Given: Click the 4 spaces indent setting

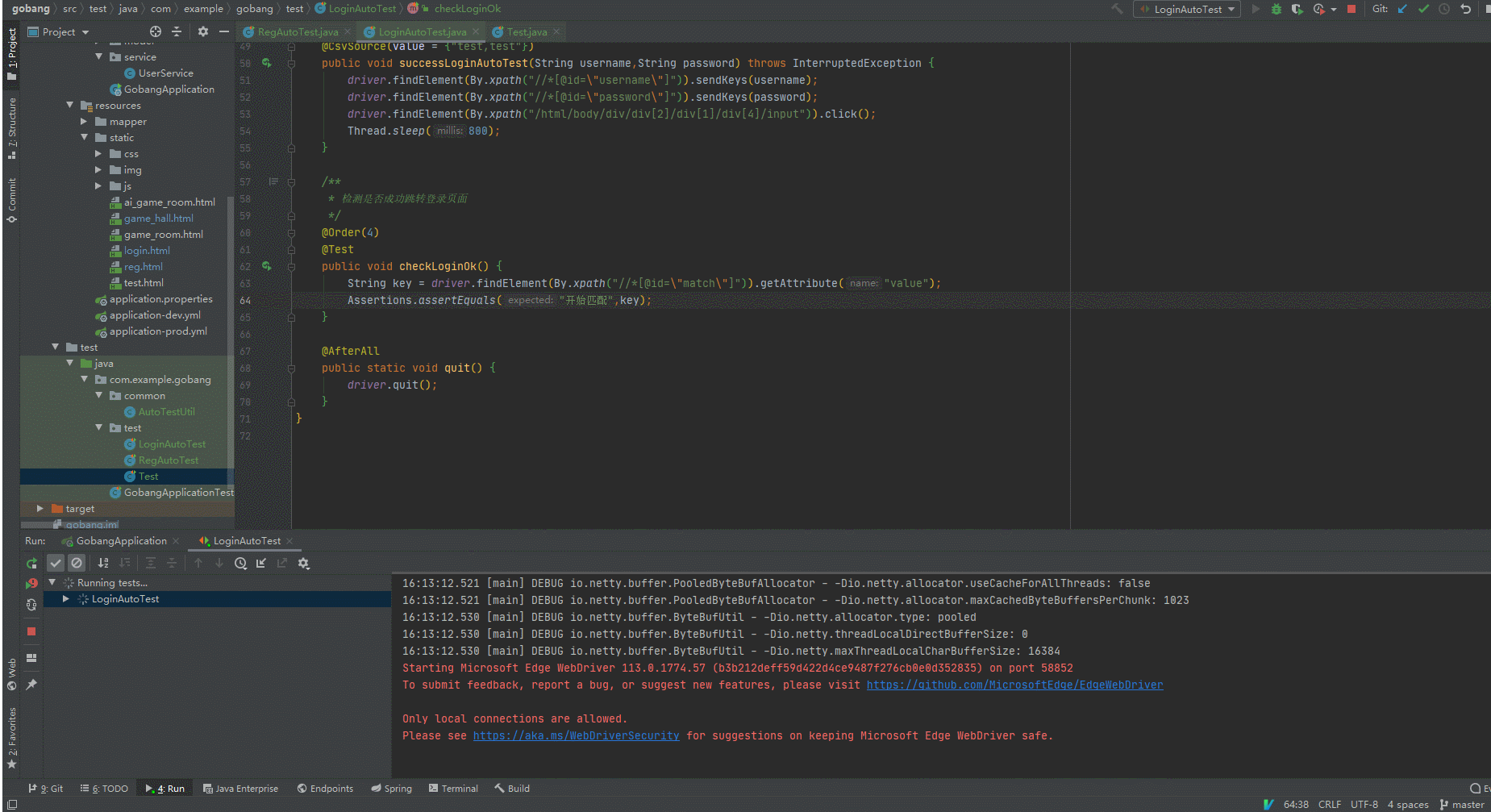Looking at the screenshot, I should pyautogui.click(x=1408, y=805).
